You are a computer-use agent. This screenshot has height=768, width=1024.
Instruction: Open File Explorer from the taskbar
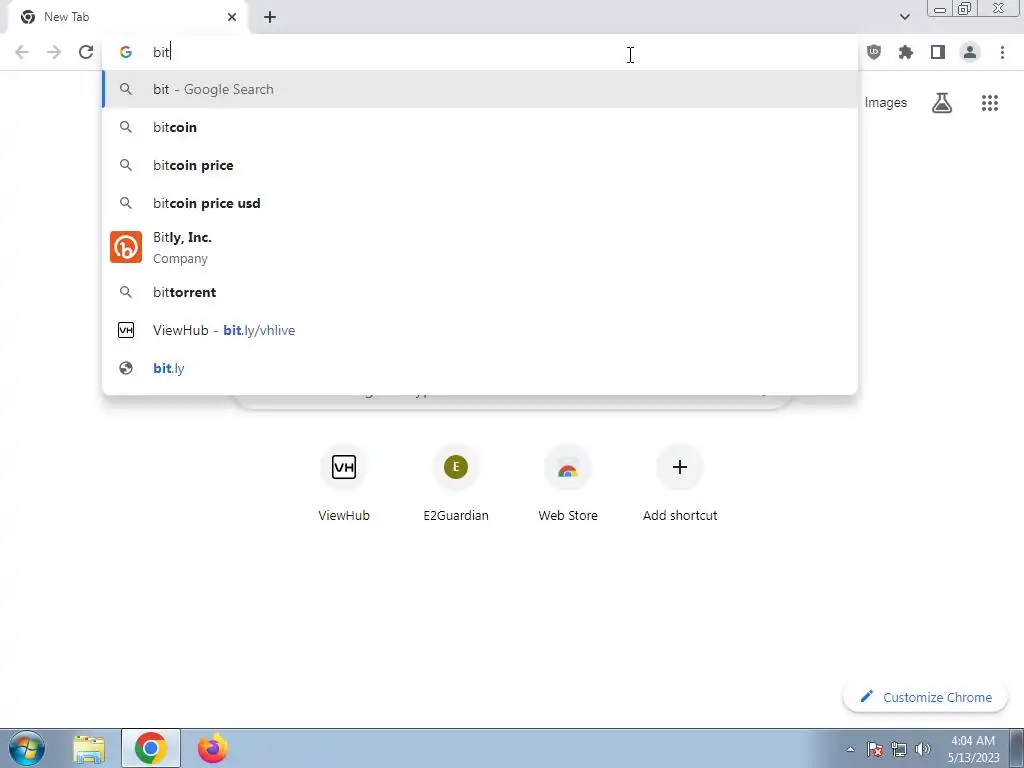point(89,749)
